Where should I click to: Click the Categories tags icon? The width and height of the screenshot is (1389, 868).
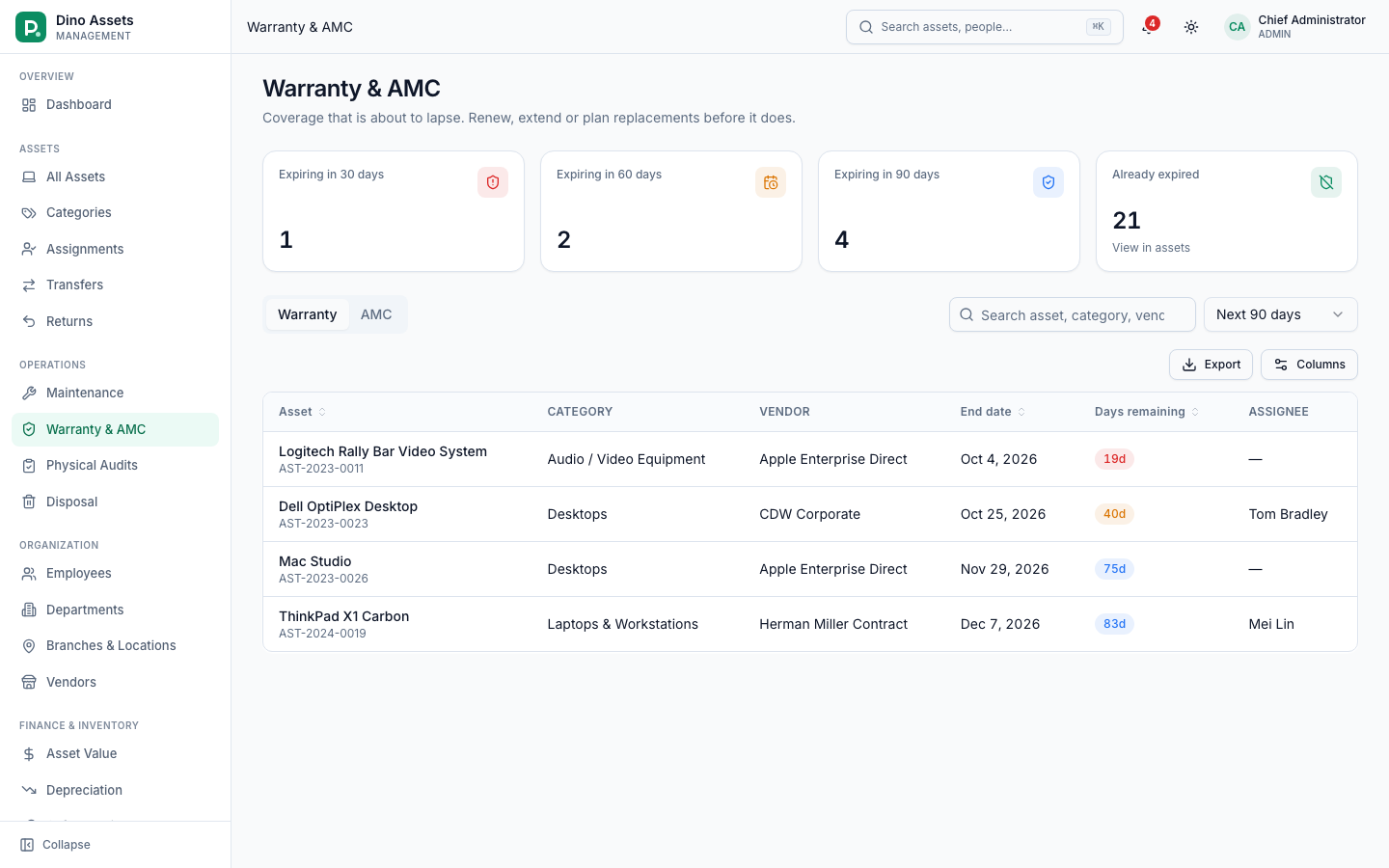tap(29, 213)
